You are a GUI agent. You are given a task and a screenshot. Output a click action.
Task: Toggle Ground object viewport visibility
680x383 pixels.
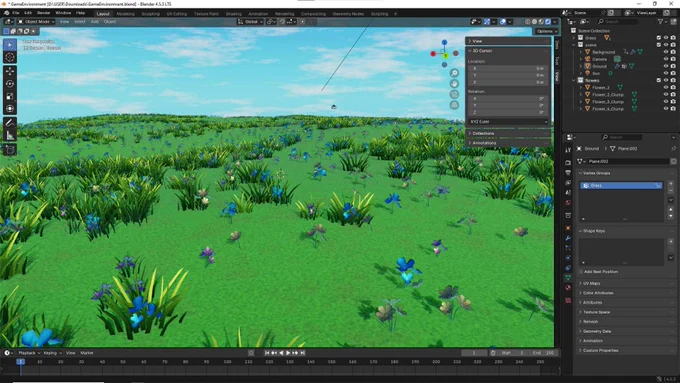666,66
